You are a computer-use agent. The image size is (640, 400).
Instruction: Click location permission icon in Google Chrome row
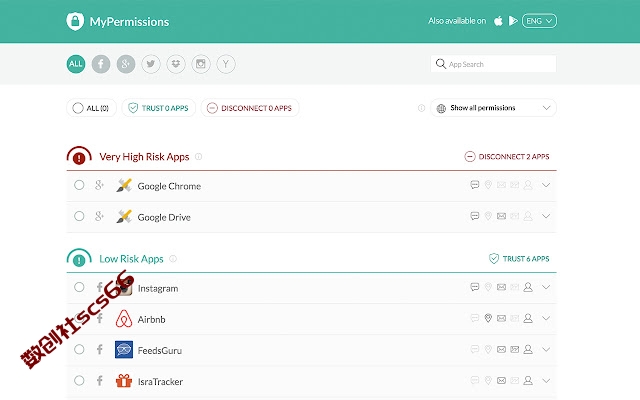(x=488, y=185)
